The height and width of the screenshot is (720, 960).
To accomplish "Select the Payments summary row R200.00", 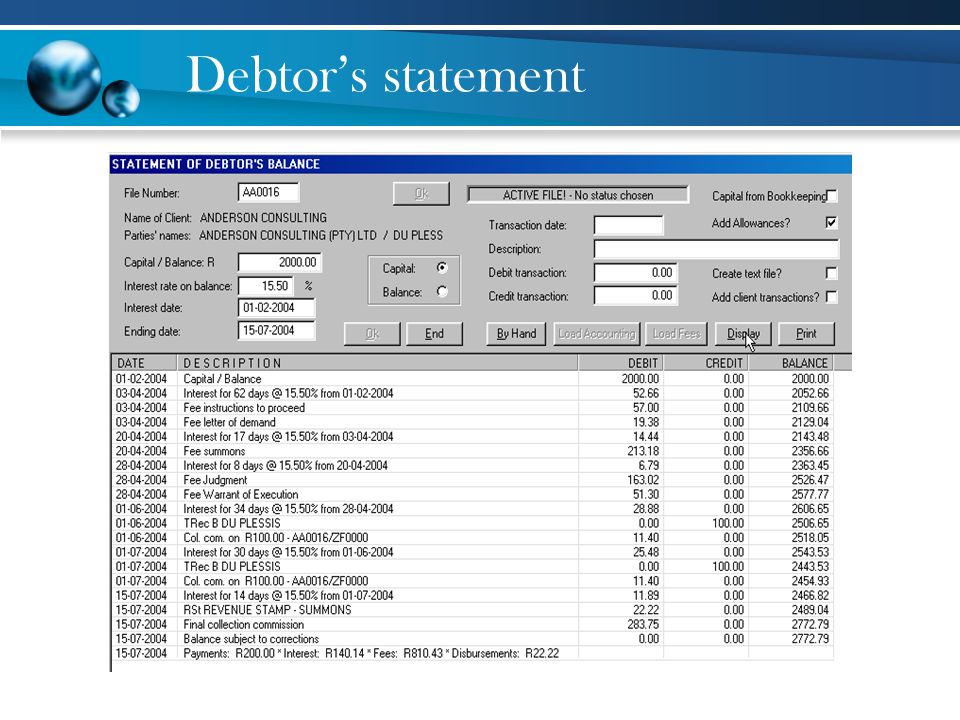I will [x=473, y=653].
